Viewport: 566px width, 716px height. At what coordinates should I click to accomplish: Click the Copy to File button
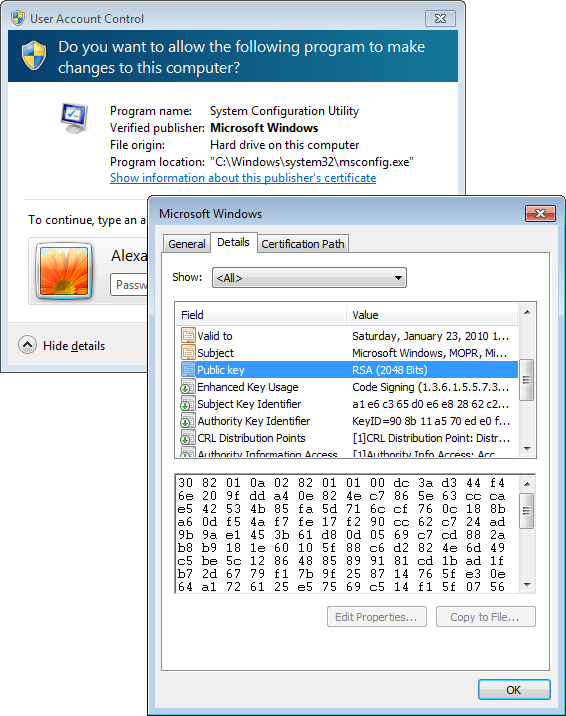pyautogui.click(x=485, y=617)
